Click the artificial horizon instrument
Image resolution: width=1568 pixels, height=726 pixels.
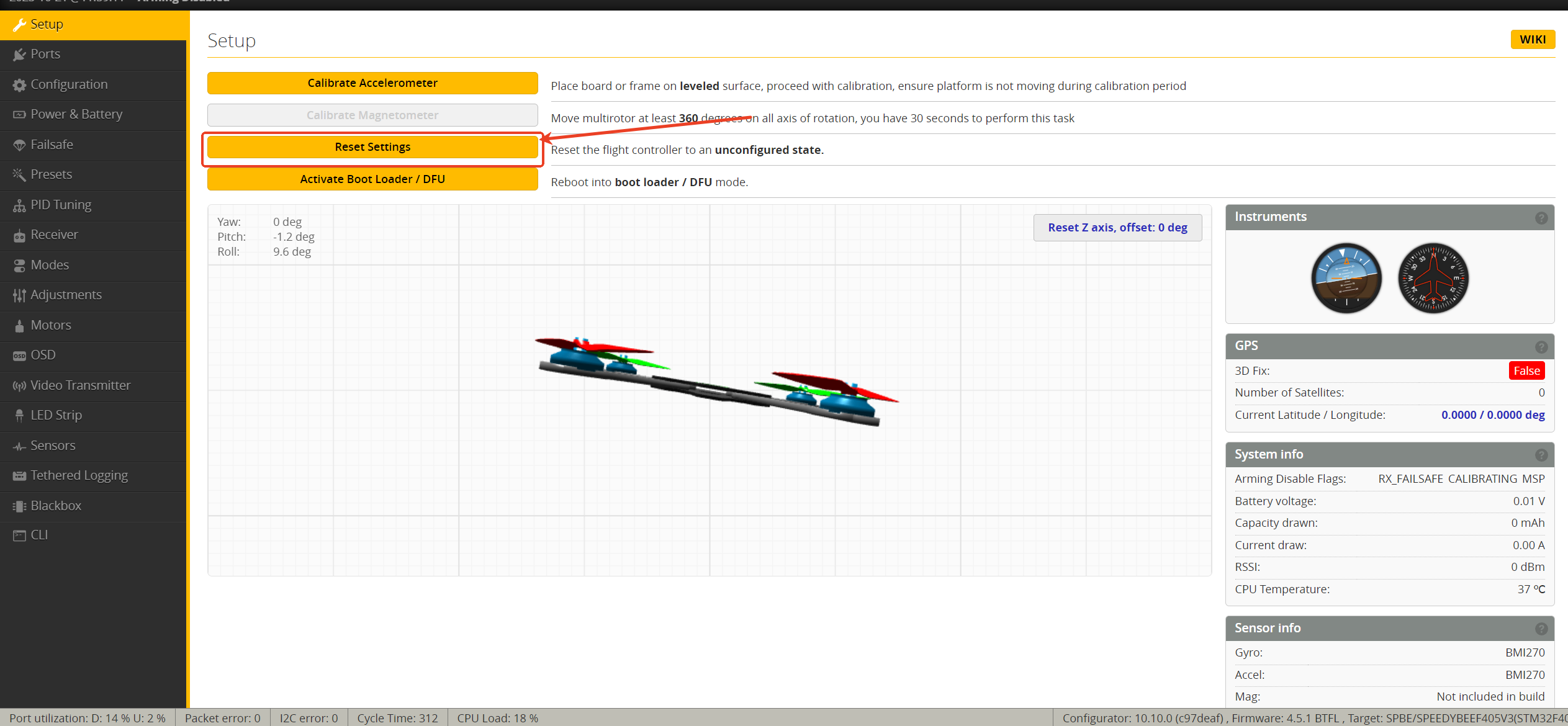(x=1346, y=278)
